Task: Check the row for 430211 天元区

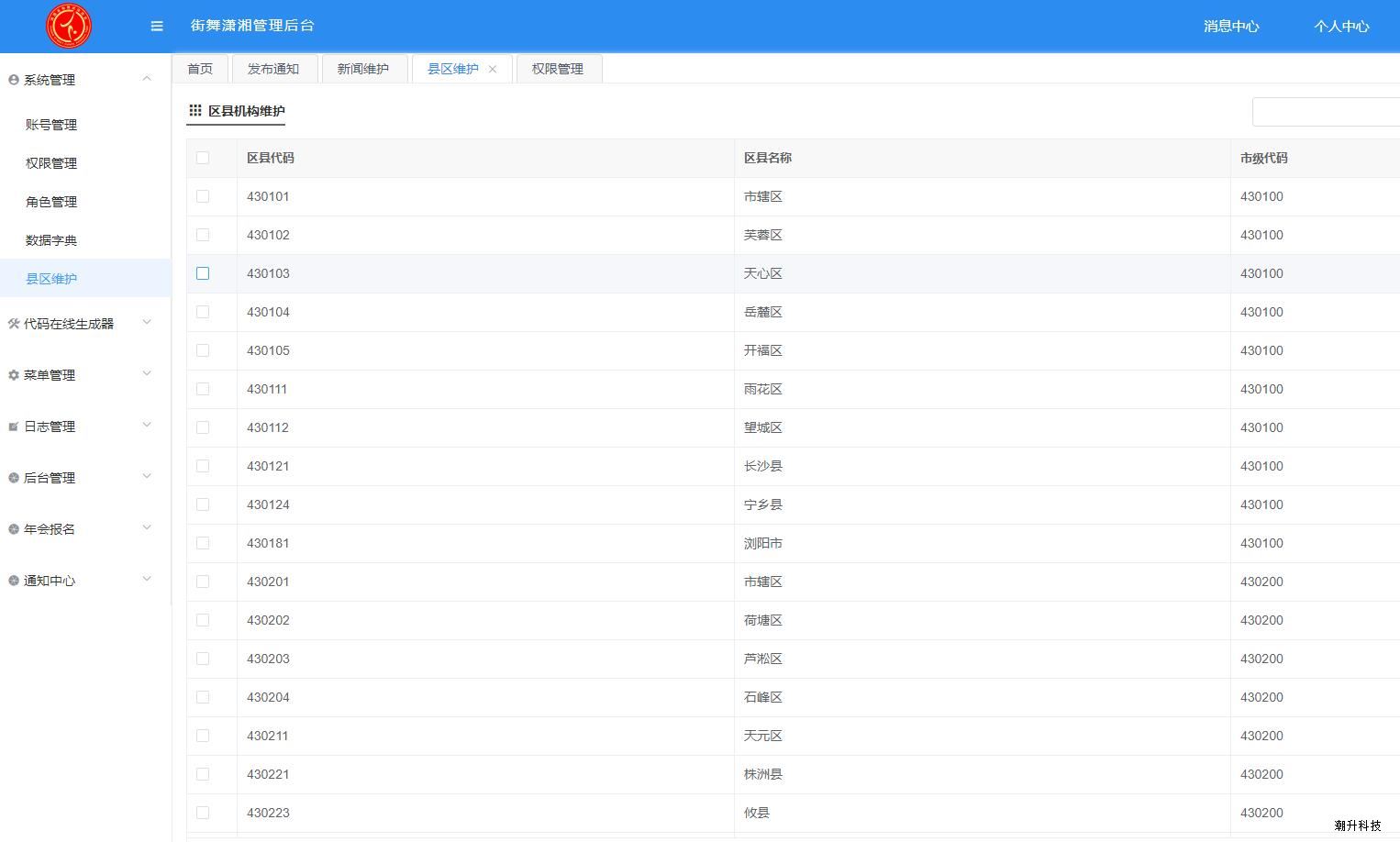Action: (x=203, y=736)
